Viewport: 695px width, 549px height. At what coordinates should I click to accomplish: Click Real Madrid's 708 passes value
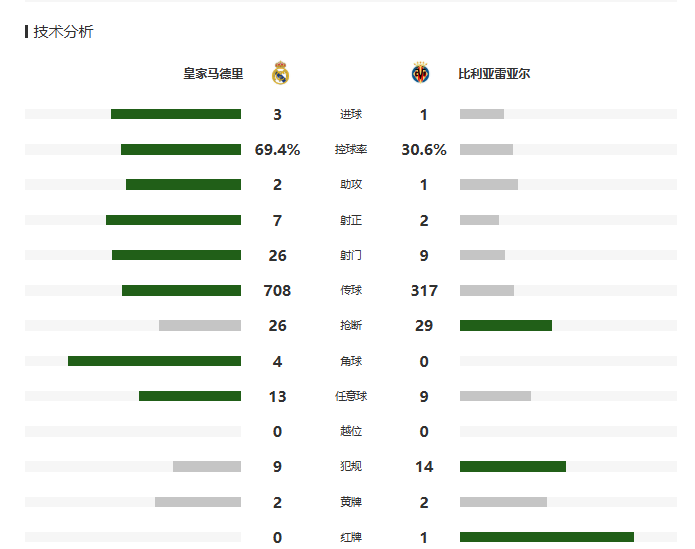(x=277, y=291)
